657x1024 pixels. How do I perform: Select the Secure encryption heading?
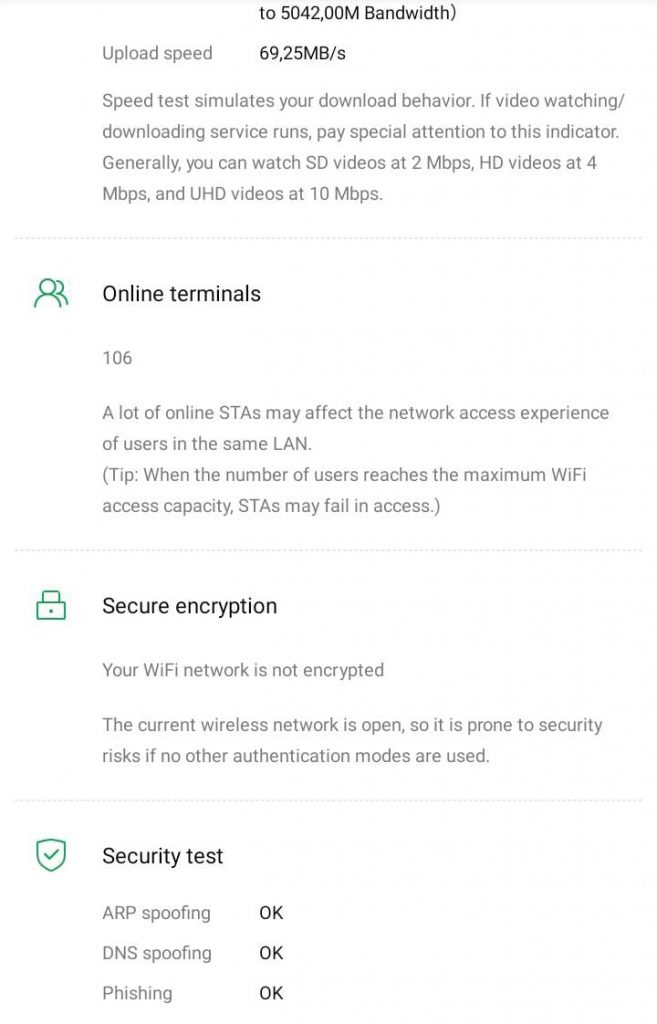(x=189, y=606)
